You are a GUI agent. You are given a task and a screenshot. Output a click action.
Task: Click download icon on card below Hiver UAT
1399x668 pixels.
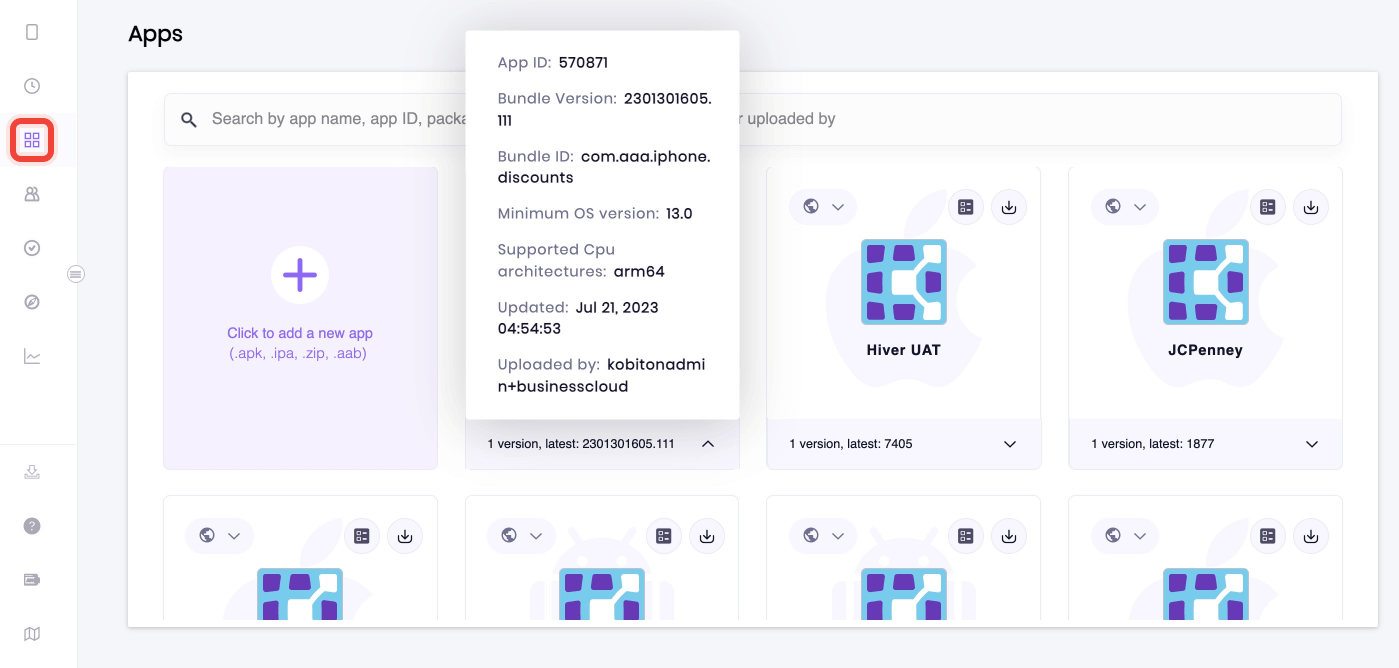(x=1009, y=536)
